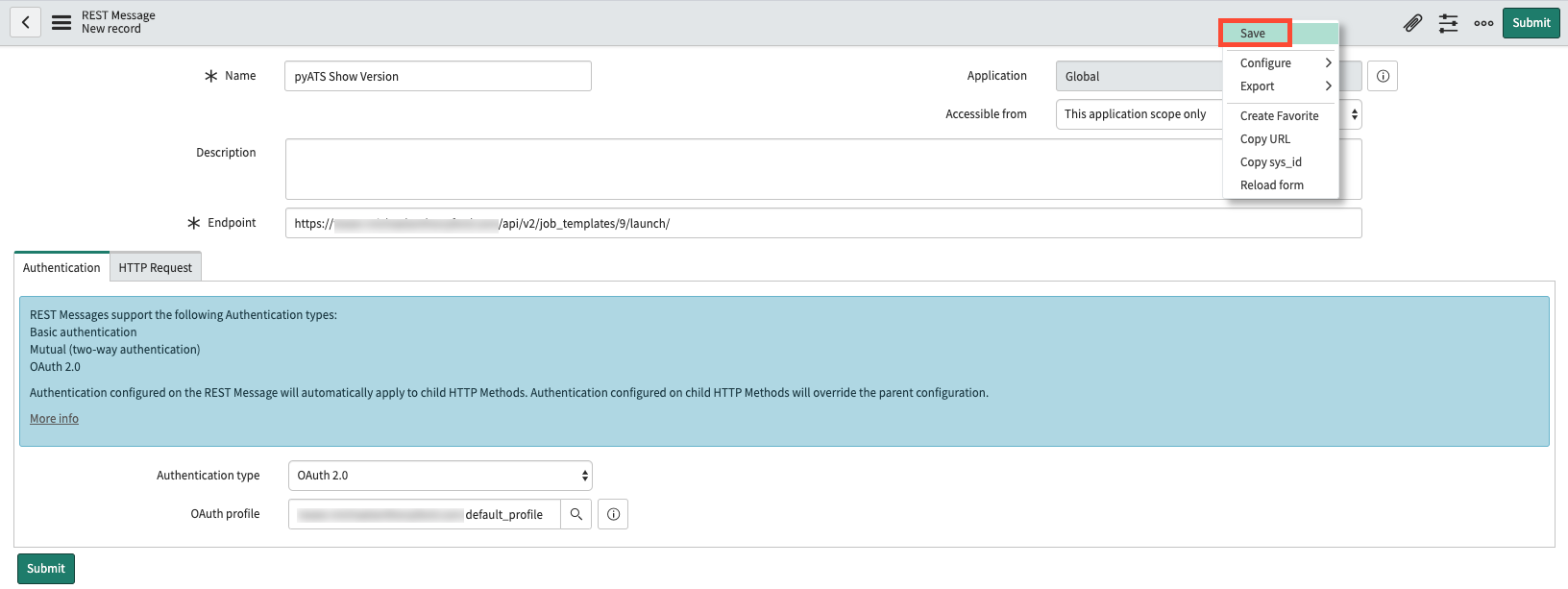Click the OAuth profile search magnifier icon
The width and height of the screenshot is (1568, 589).
pyautogui.click(x=576, y=514)
